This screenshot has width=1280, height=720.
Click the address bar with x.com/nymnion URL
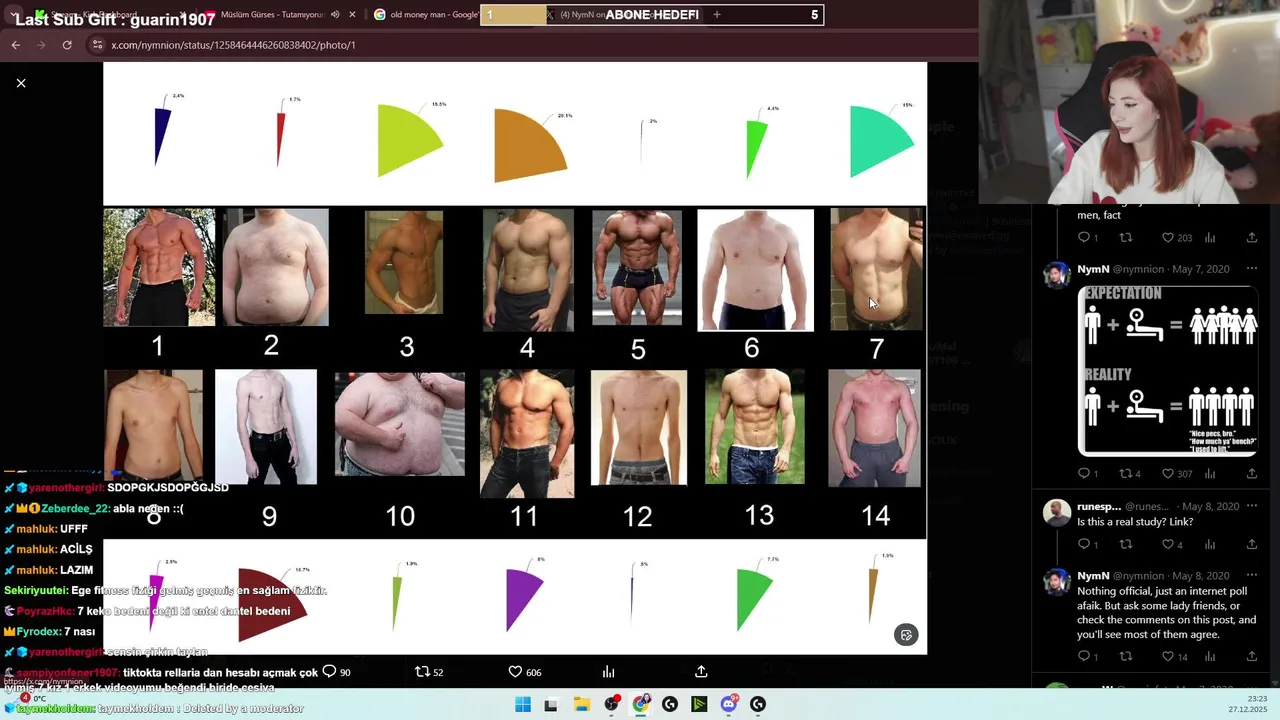[530, 45]
